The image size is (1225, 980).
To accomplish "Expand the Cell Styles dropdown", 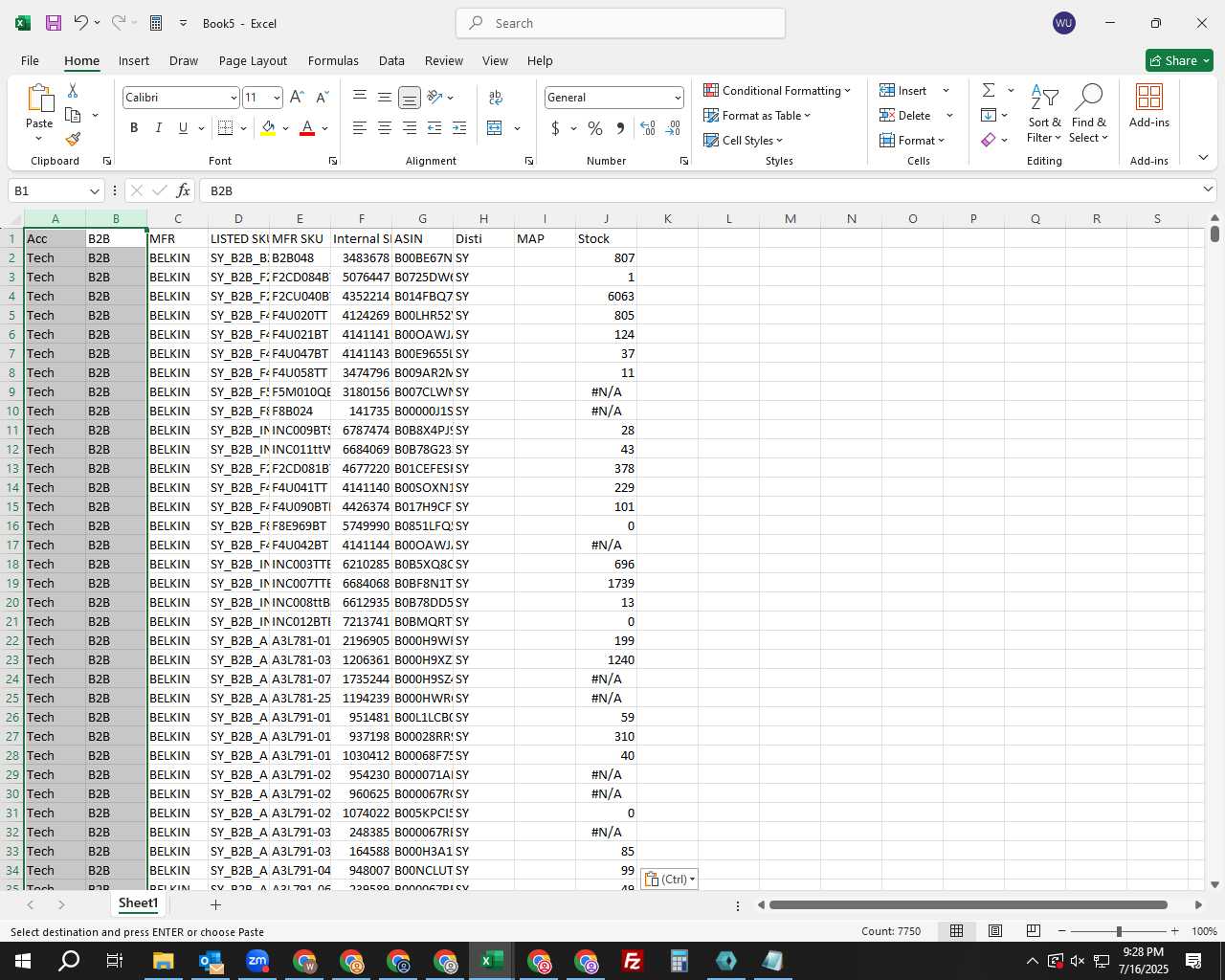I will [744, 140].
